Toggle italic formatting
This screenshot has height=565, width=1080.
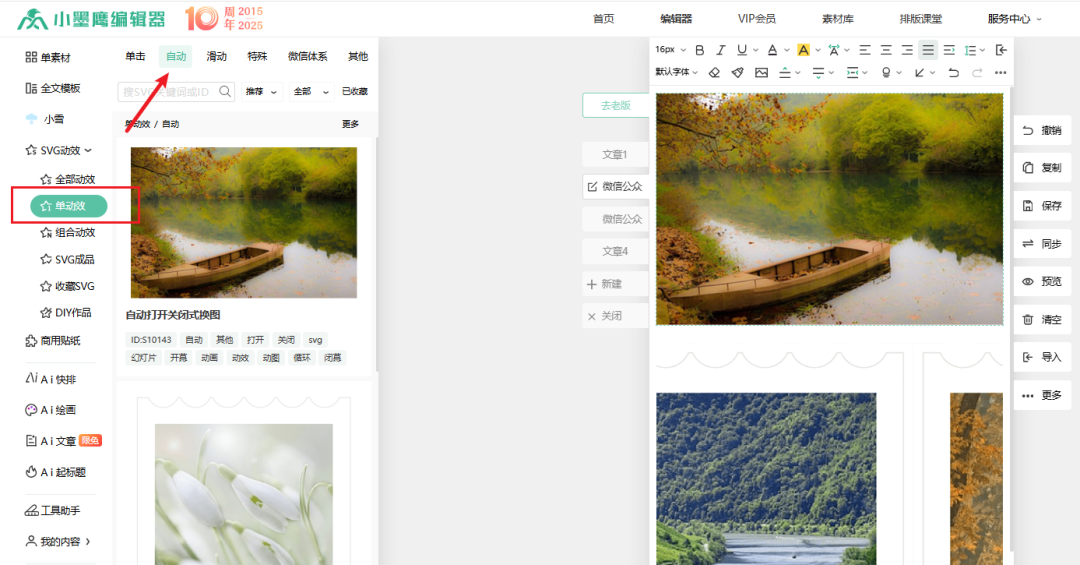point(720,50)
